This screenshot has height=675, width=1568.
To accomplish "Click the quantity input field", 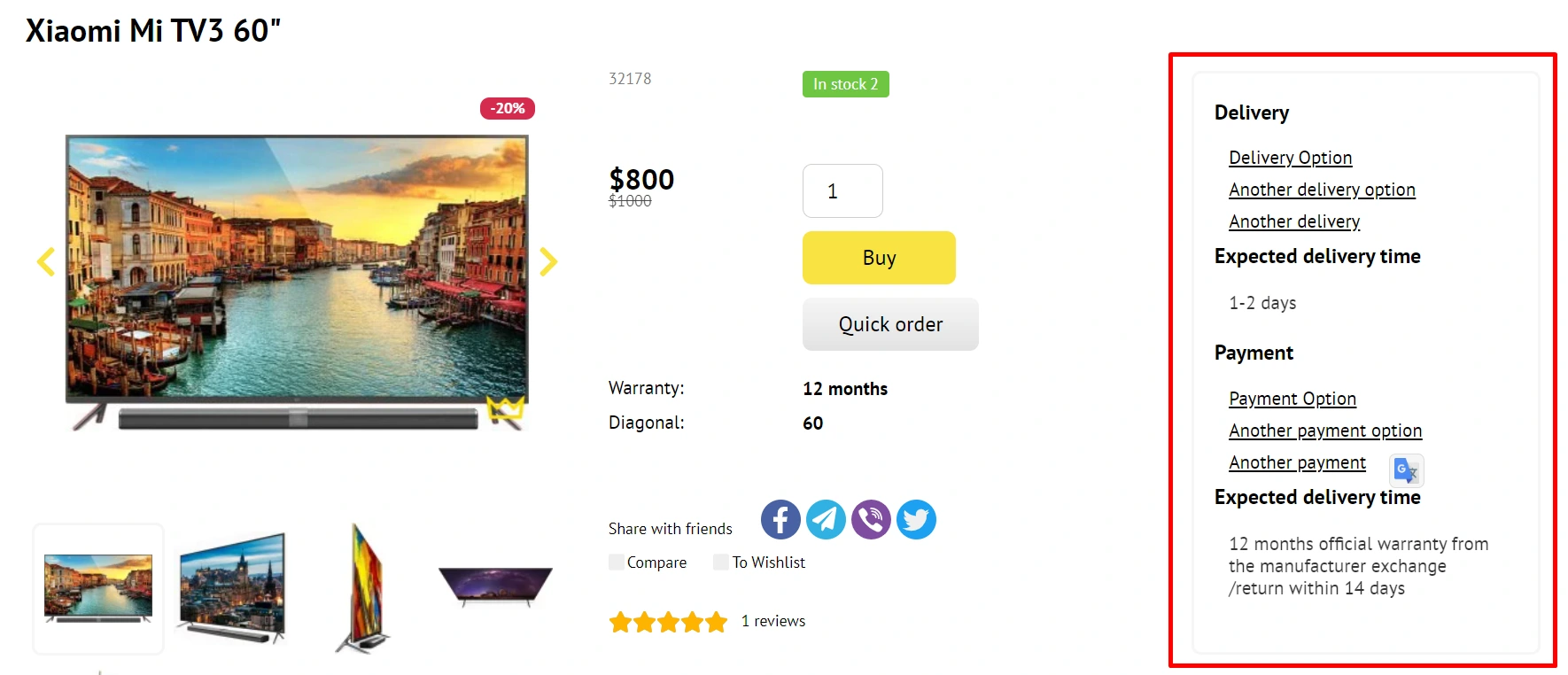I will click(x=842, y=191).
